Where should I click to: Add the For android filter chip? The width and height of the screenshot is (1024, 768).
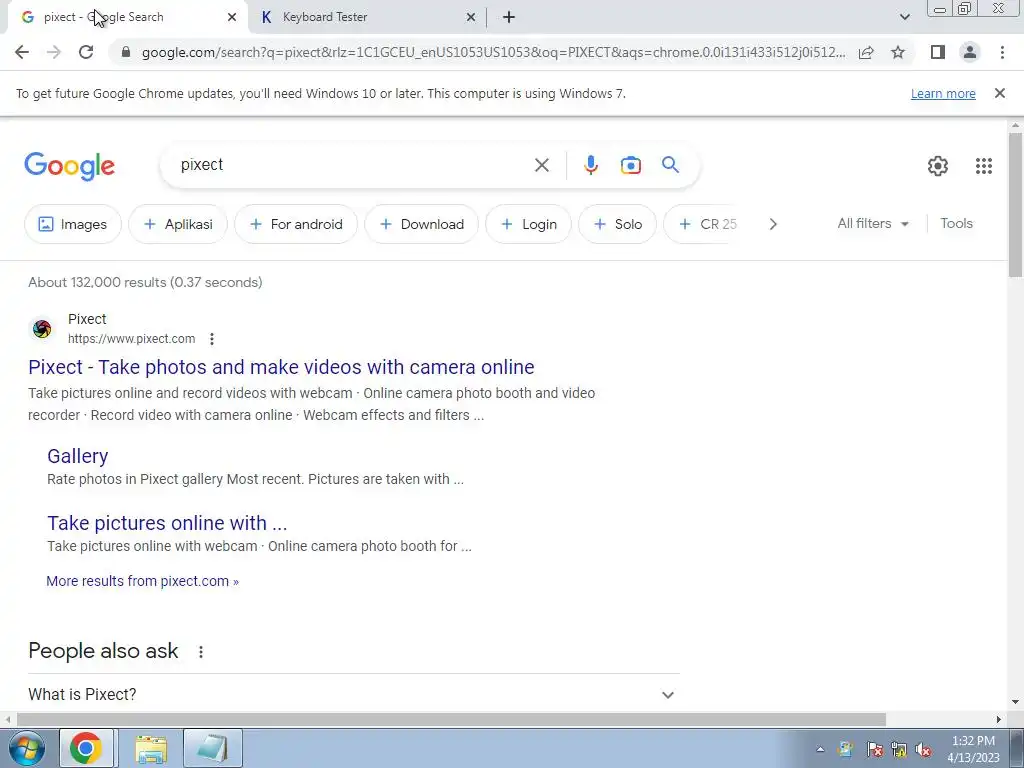[296, 224]
